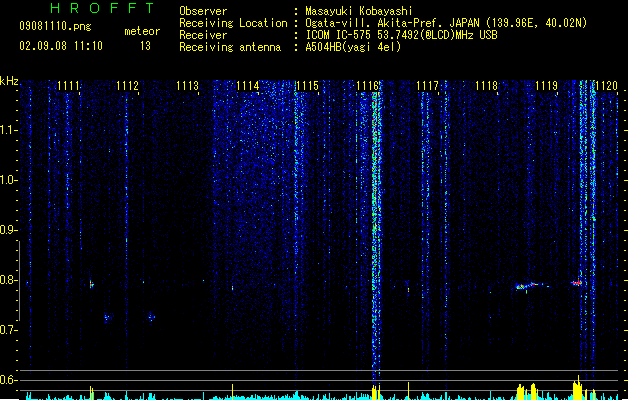Click the 1113 time marker
This screenshot has width=629, height=400.
pos(187,86)
